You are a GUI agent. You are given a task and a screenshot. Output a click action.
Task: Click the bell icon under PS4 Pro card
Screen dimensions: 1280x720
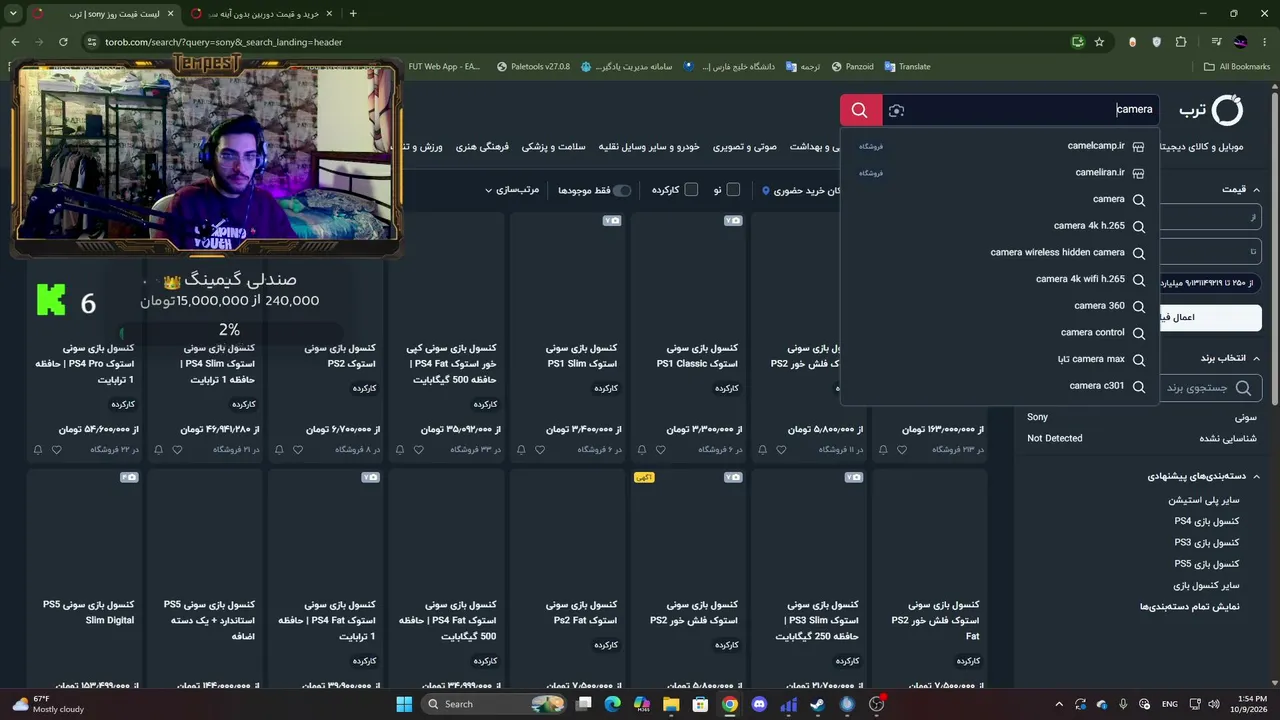(38, 450)
